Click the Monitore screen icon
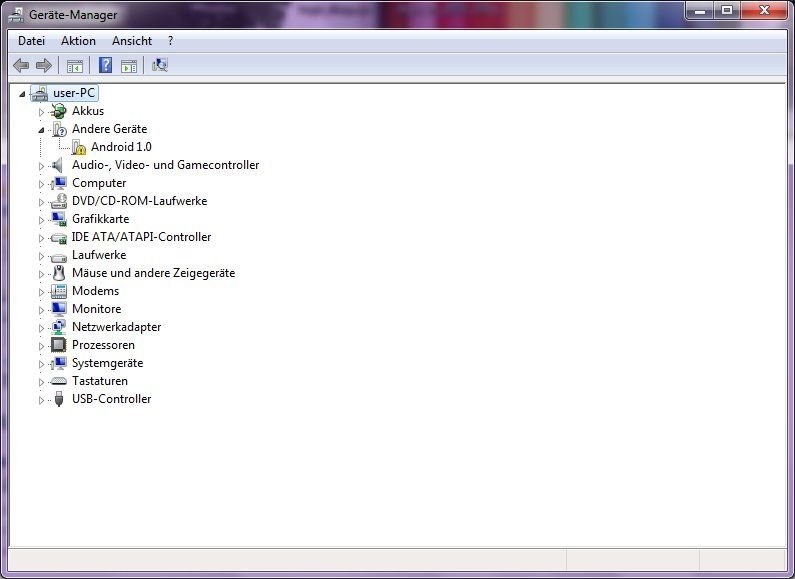 point(59,309)
